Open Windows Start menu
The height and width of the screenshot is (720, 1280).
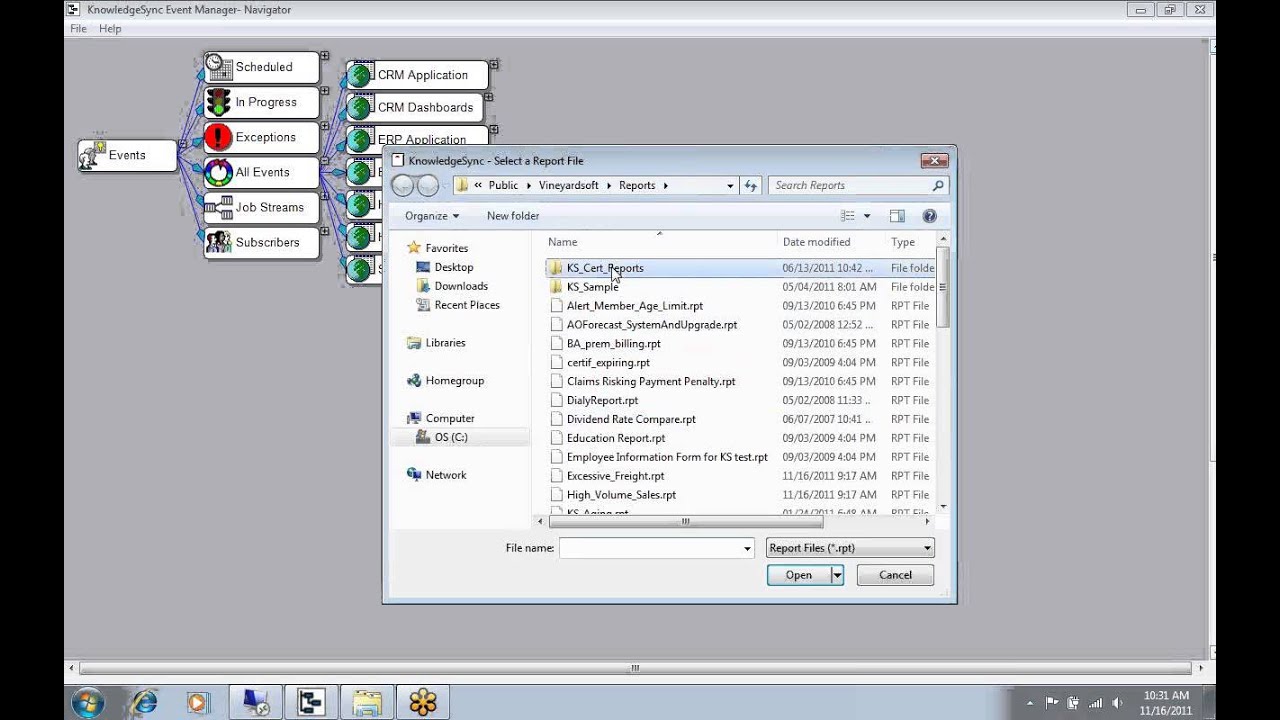click(x=87, y=703)
